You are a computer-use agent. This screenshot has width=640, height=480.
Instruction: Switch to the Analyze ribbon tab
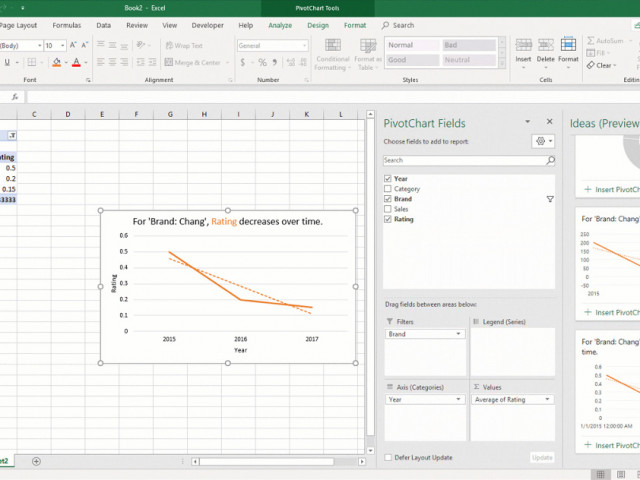[280, 25]
